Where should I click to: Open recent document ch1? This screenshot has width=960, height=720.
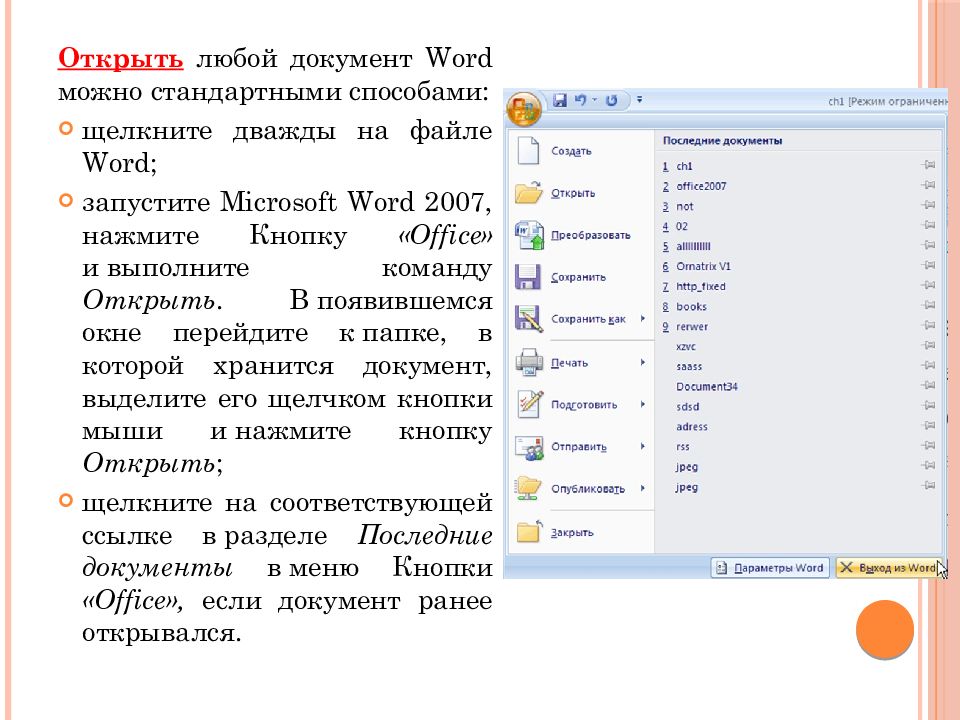click(684, 166)
